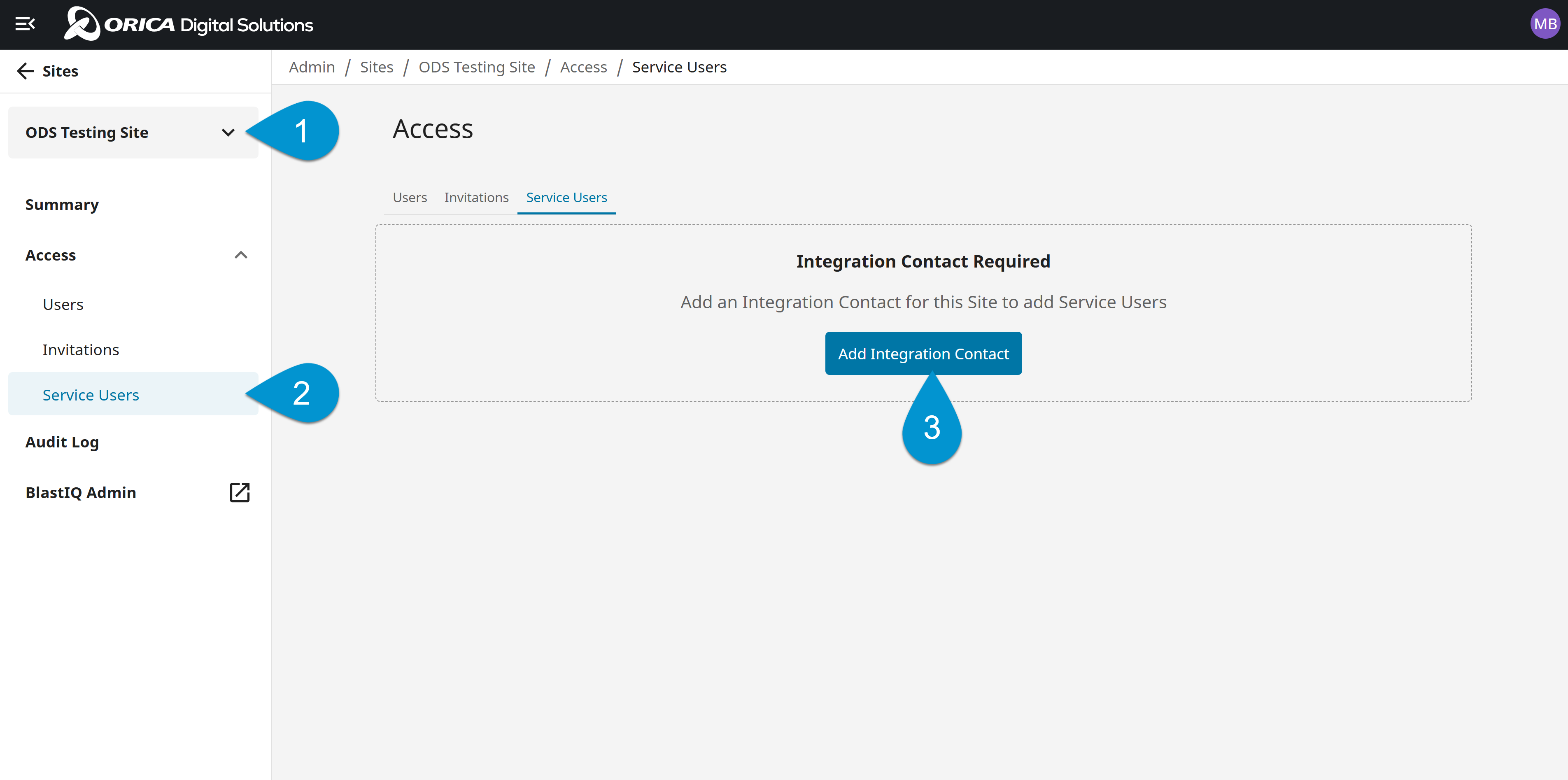
Task: Click the Sites back label
Action: coord(60,71)
